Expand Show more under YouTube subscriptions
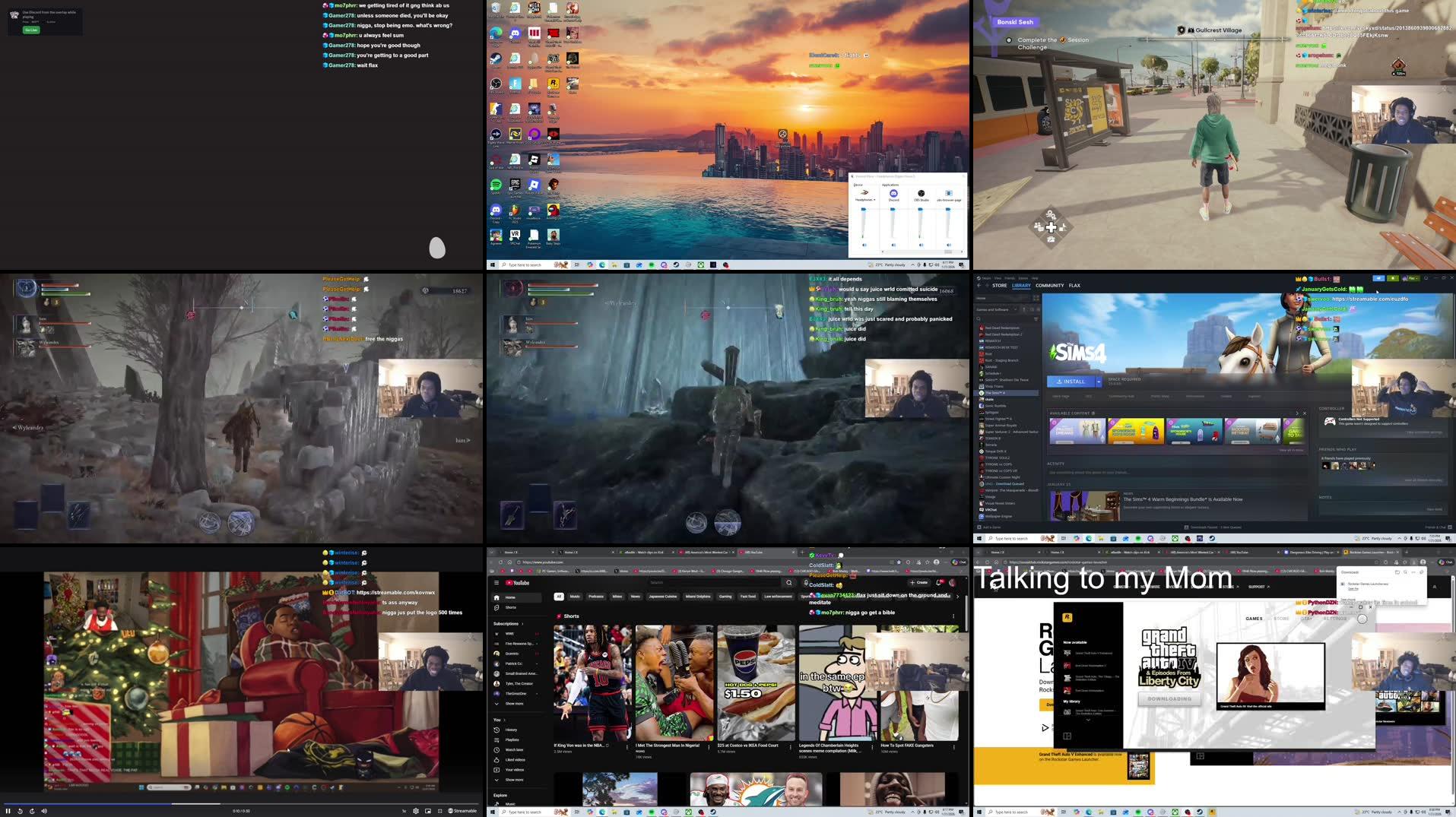This screenshot has width=1456, height=817. (515, 704)
